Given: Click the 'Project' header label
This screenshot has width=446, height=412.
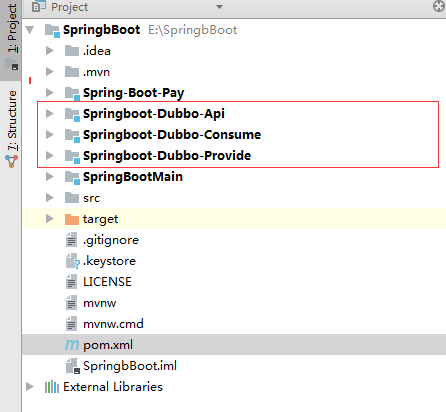Looking at the screenshot, I should 69,7.
